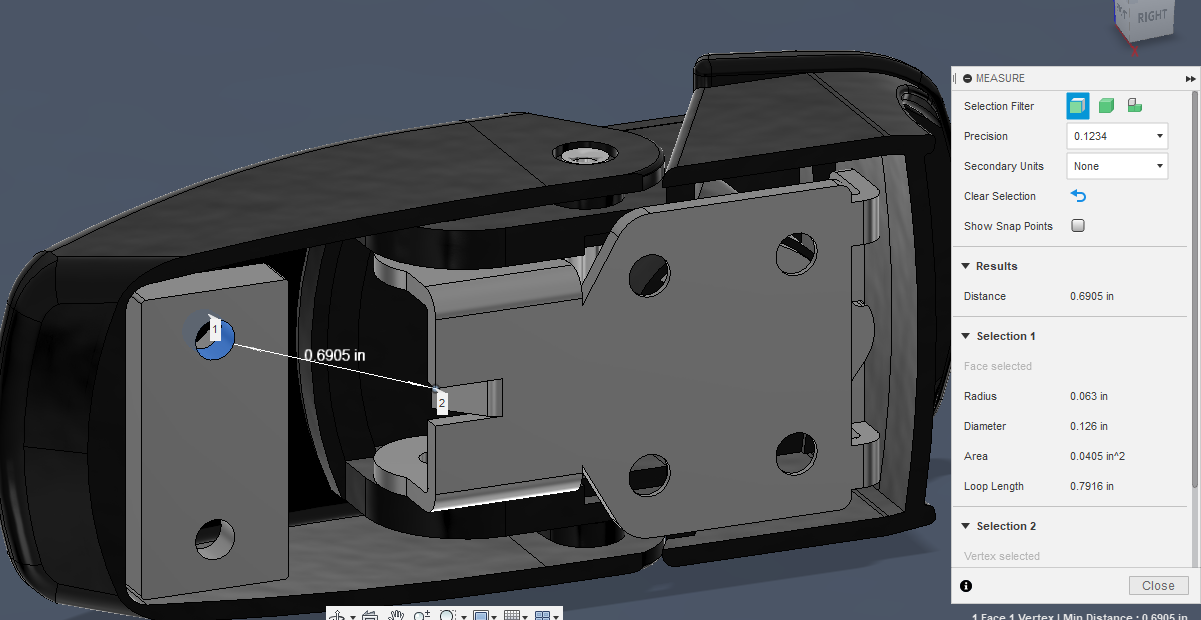Toggle the Fit view icon
Screen dimensions: 1201x620
click(x=447, y=615)
